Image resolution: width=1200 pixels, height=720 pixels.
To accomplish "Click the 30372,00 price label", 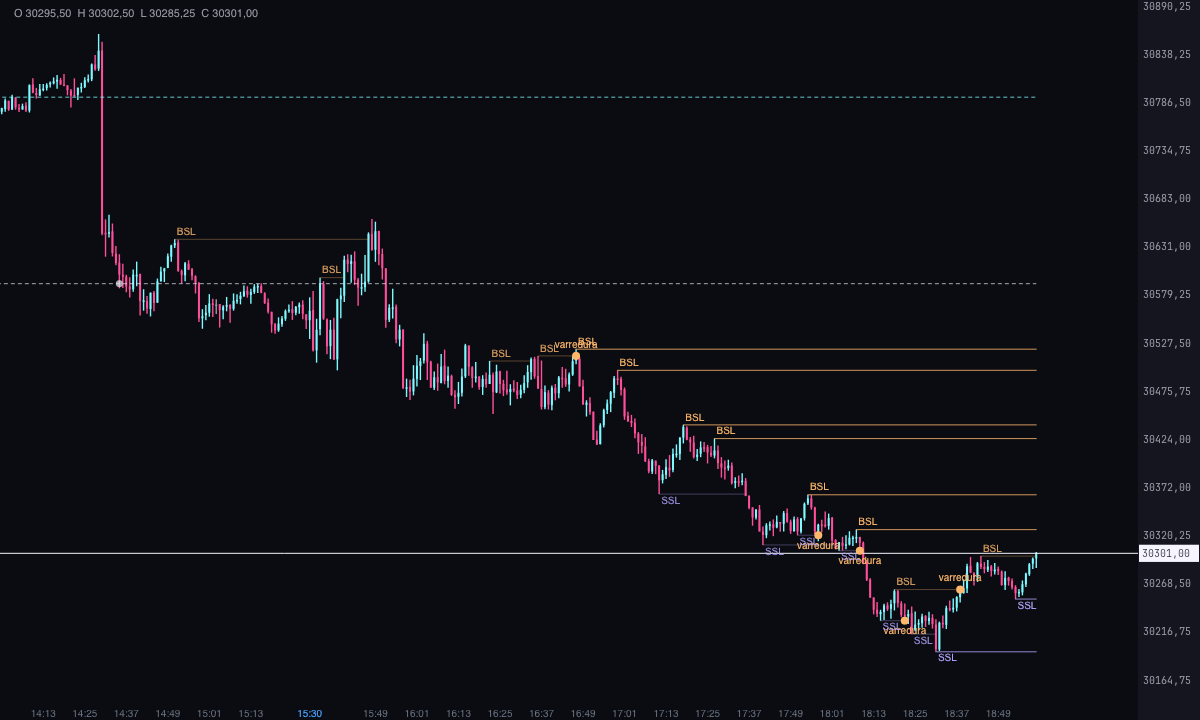I will tap(1166, 487).
